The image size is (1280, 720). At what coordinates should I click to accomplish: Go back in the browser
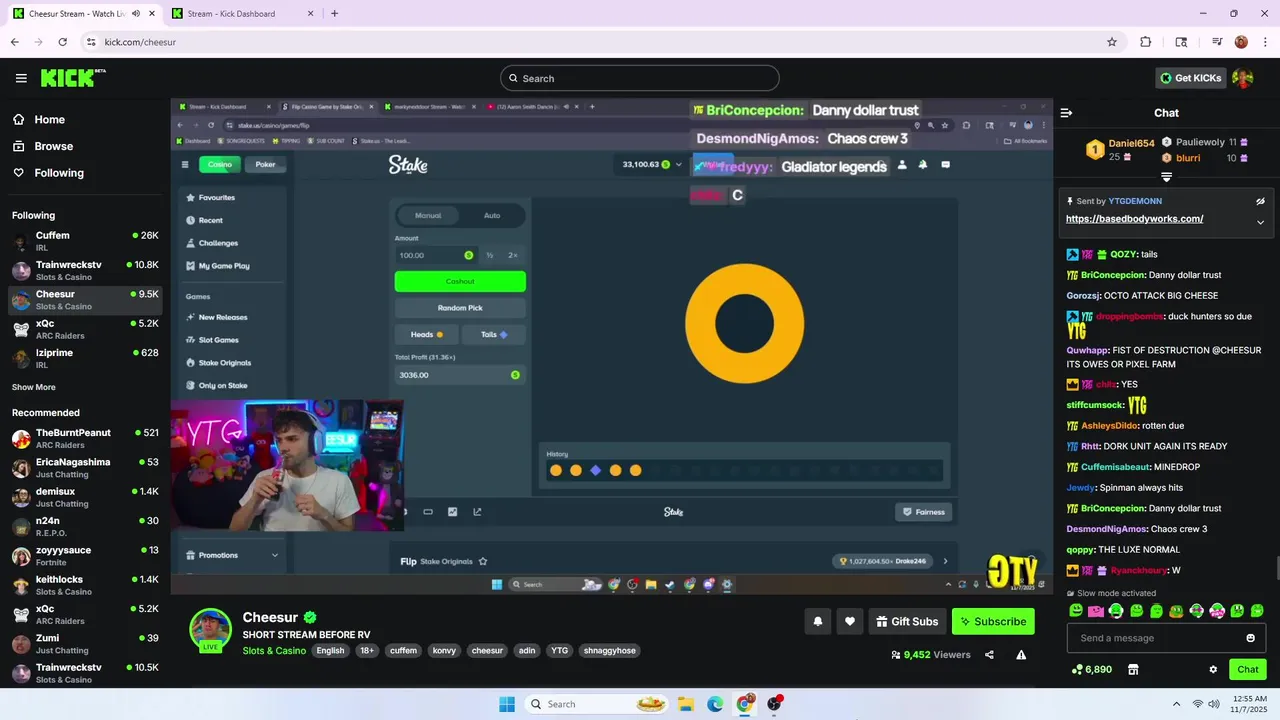(14, 42)
